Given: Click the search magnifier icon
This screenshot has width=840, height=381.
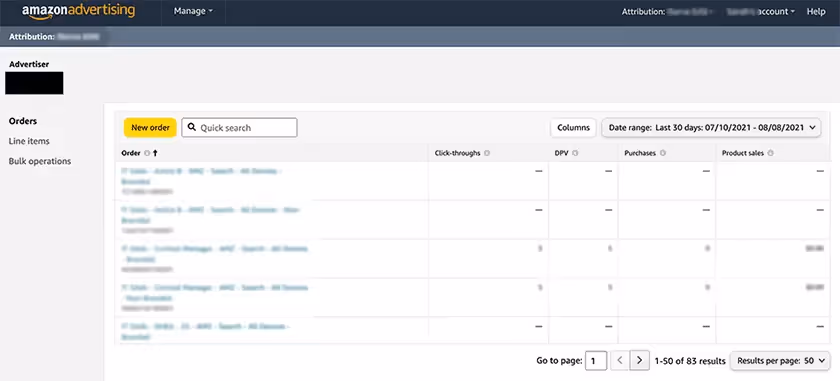Looking at the screenshot, I should pyautogui.click(x=192, y=128).
